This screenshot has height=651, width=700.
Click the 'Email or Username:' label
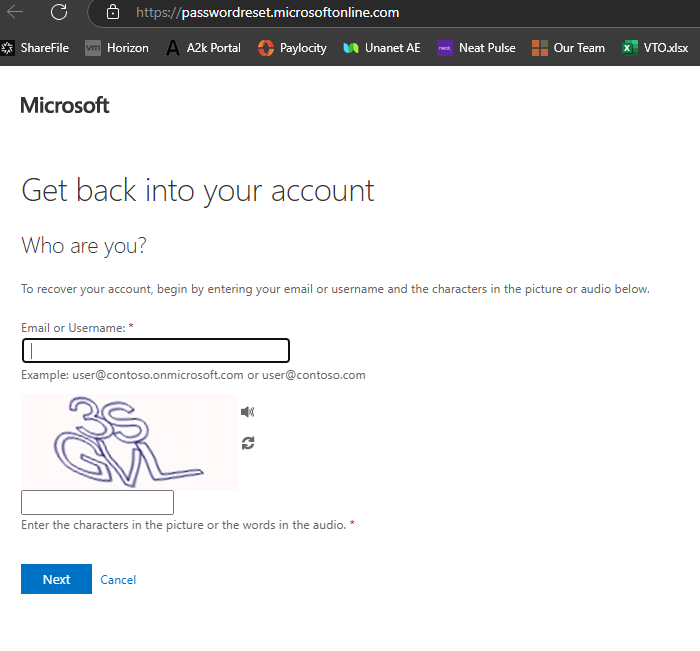pyautogui.click(x=73, y=328)
